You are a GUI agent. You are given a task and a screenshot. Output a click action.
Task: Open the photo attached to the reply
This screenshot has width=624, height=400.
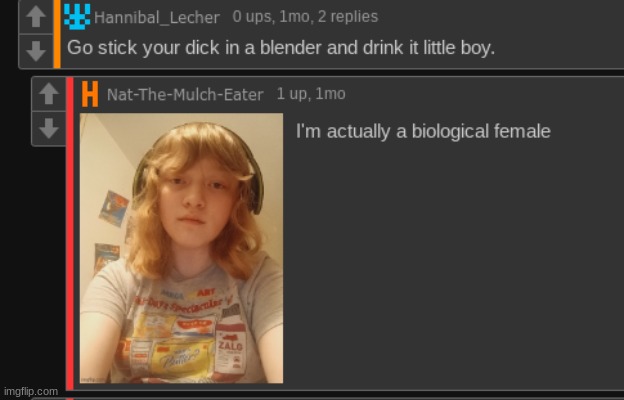pyautogui.click(x=181, y=248)
